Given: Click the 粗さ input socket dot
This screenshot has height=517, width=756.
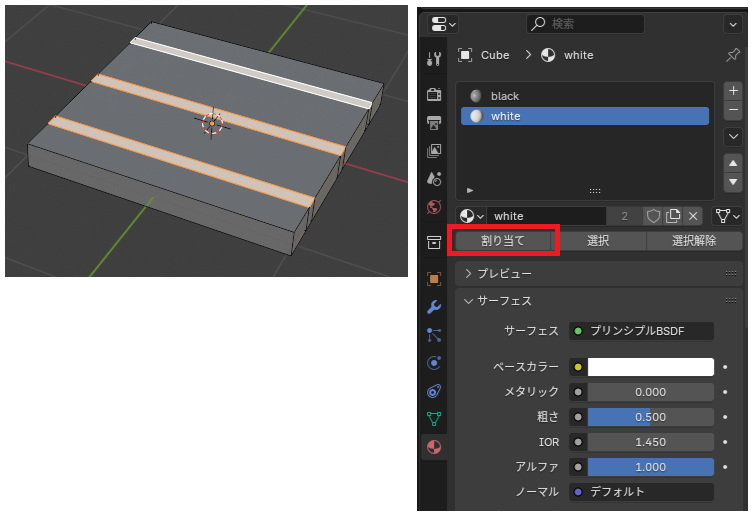Looking at the screenshot, I should tap(578, 417).
